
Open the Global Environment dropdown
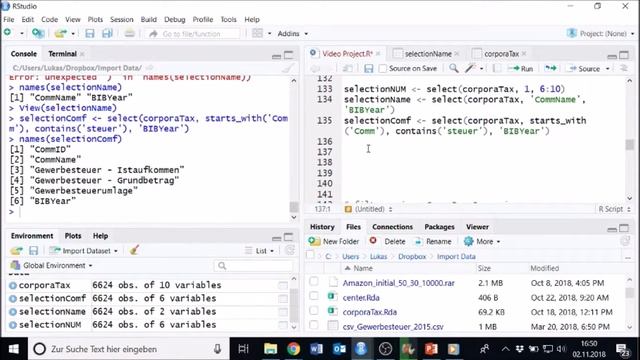click(52, 265)
